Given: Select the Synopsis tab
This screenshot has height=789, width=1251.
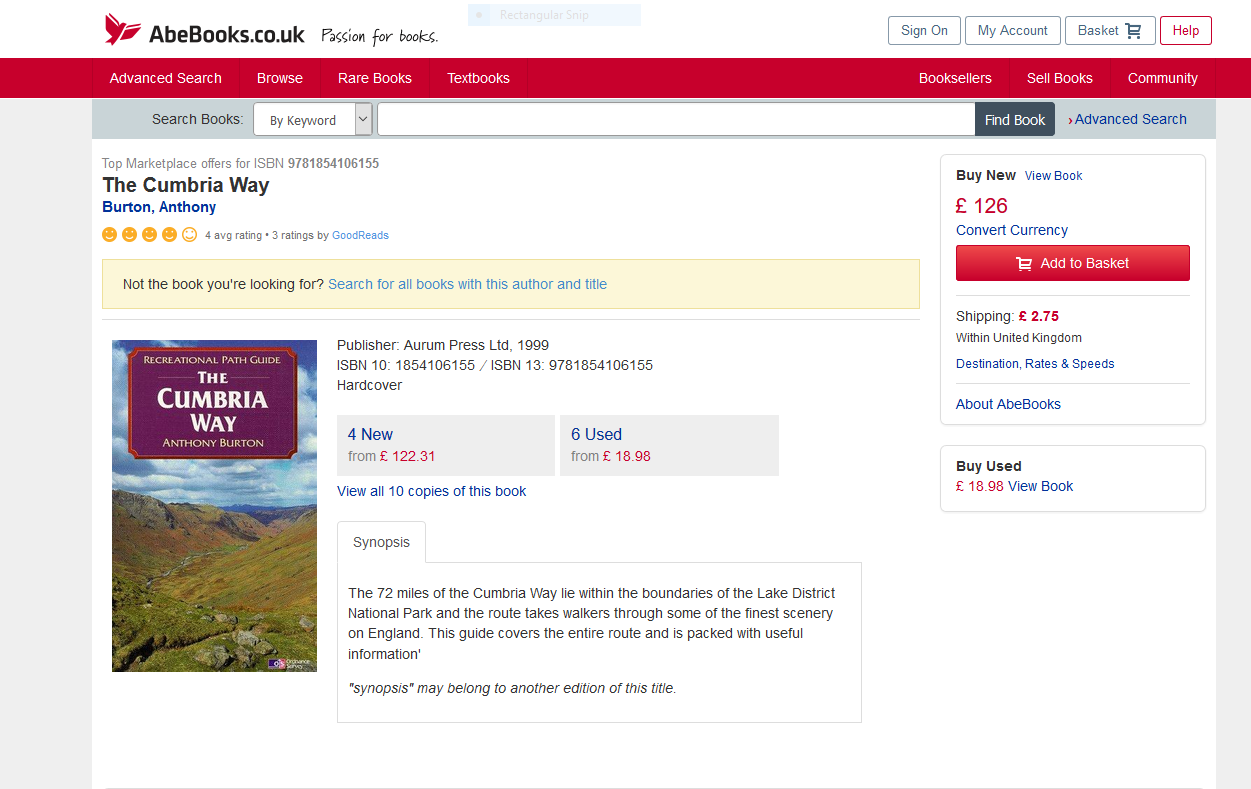Looking at the screenshot, I should pyautogui.click(x=381, y=542).
